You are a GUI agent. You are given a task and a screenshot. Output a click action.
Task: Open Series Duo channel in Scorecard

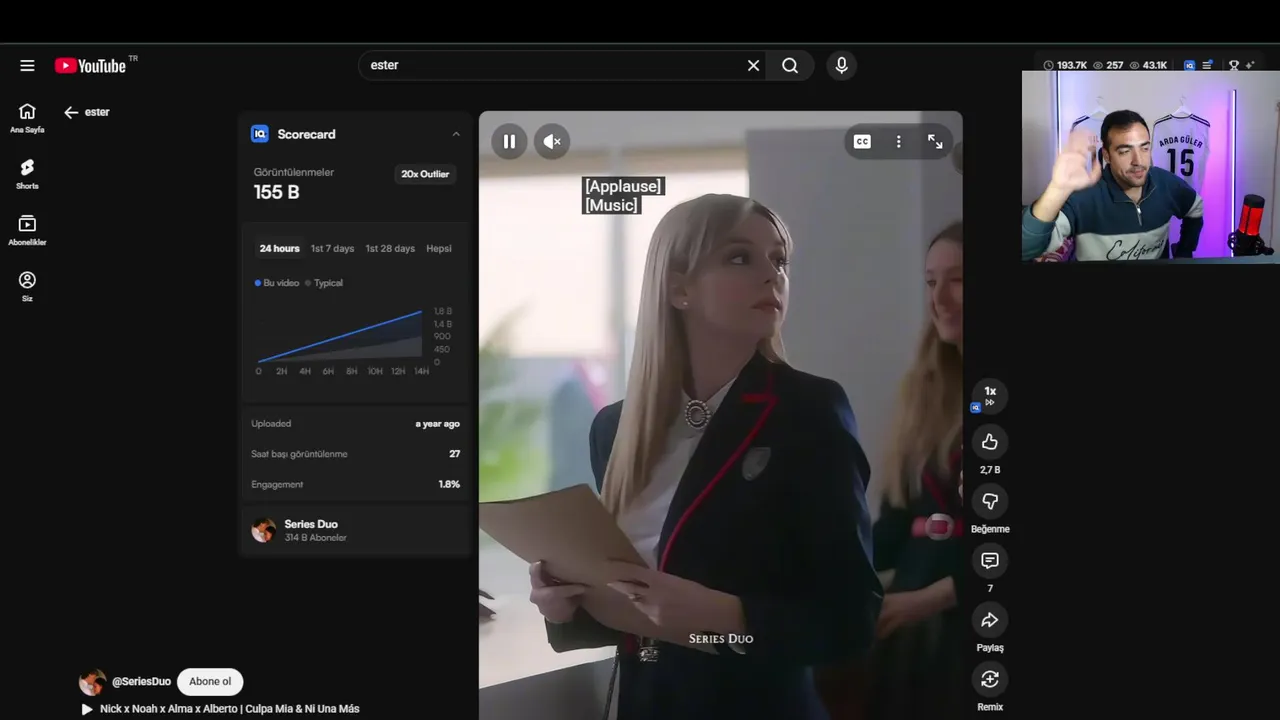[x=311, y=524]
